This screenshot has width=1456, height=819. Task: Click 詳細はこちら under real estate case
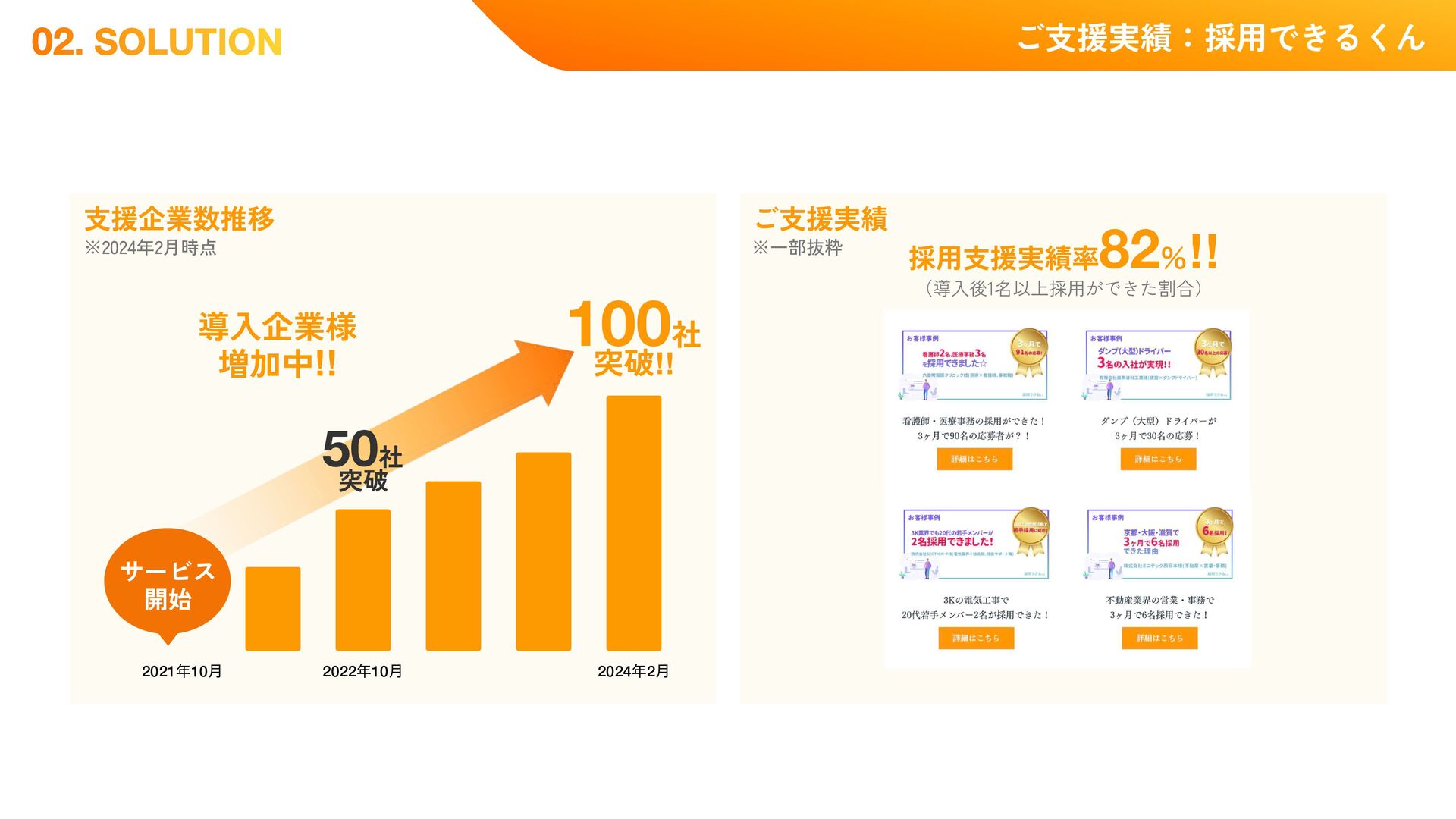(1159, 638)
